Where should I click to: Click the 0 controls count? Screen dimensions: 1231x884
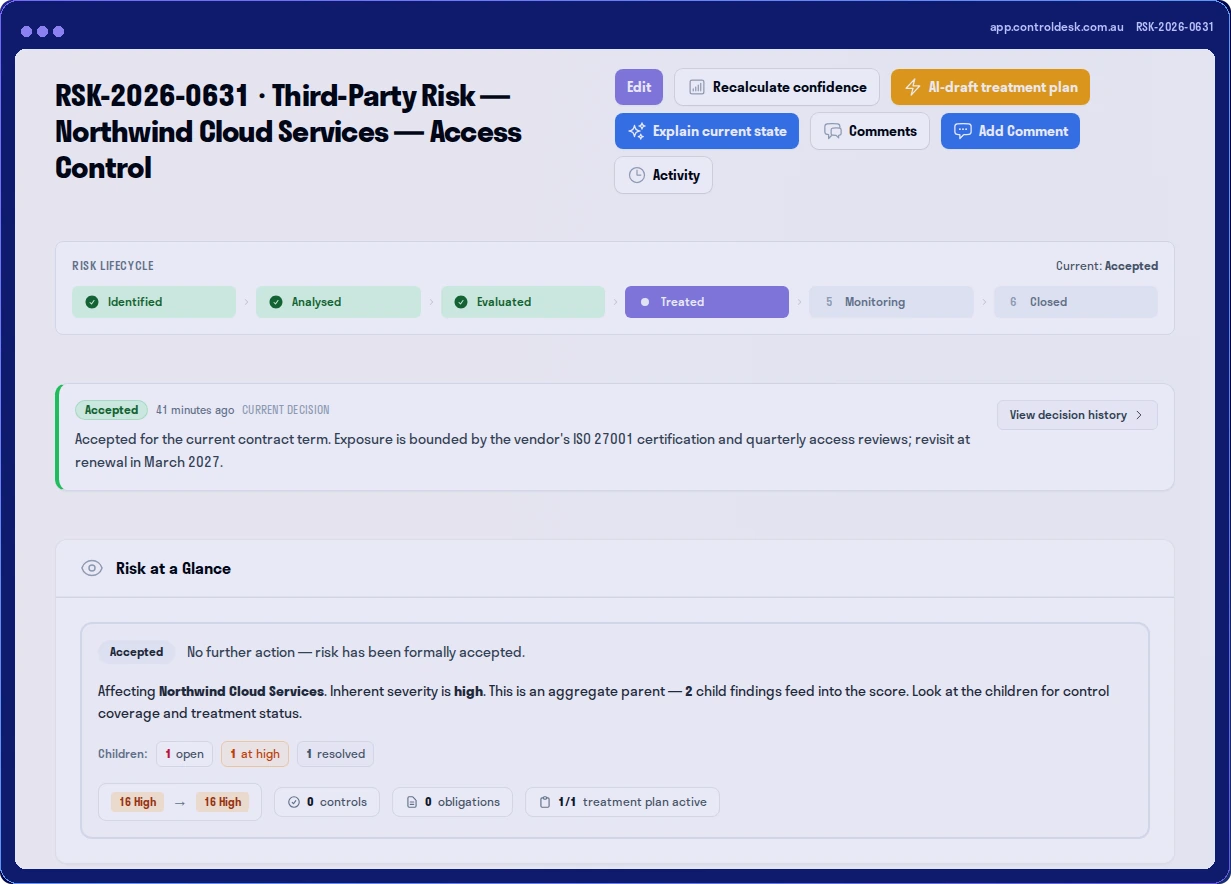pos(327,802)
